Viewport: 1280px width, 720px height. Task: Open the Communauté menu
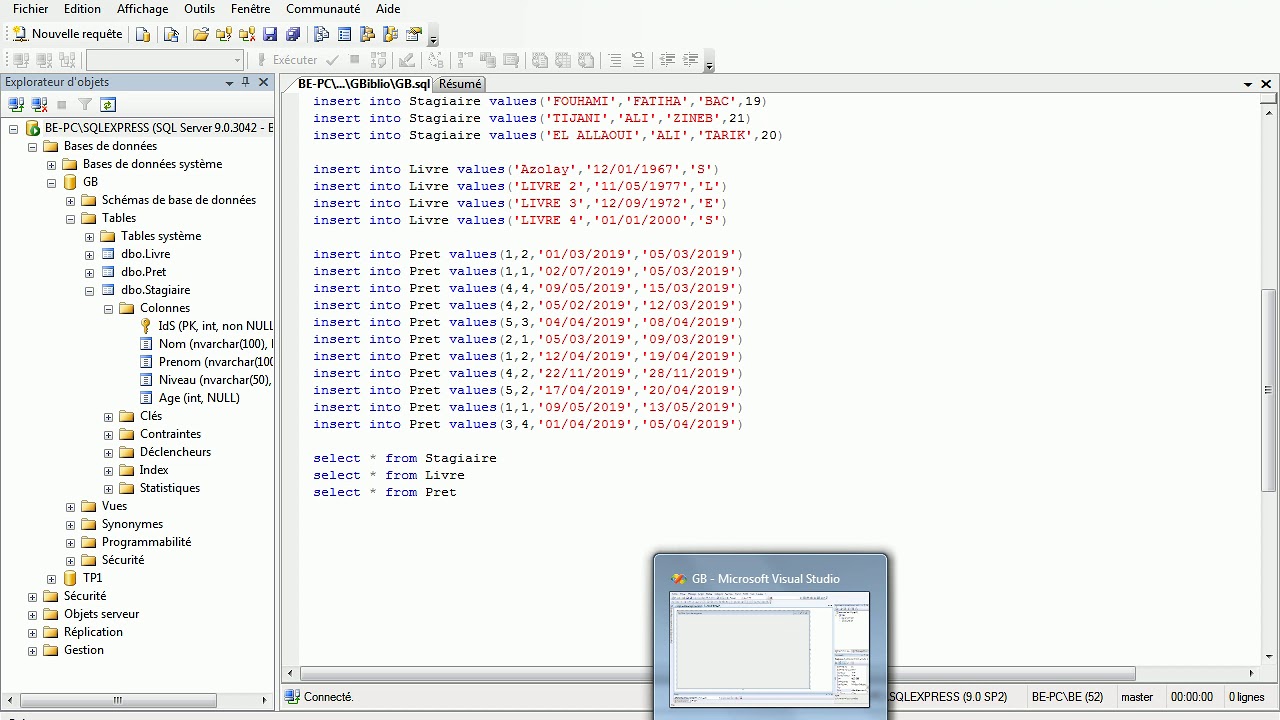(x=323, y=9)
